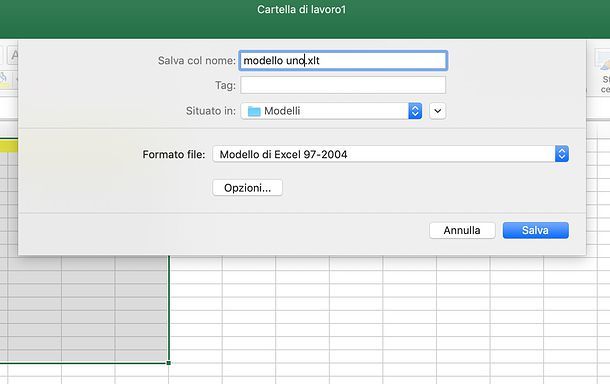Click the blue Salva button
This screenshot has height=384, width=610.
click(536, 230)
